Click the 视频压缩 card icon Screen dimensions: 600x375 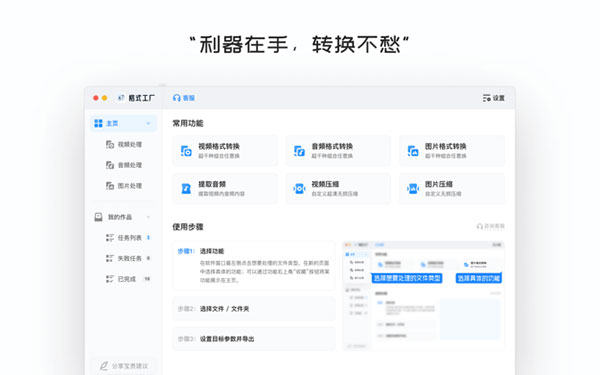point(299,189)
